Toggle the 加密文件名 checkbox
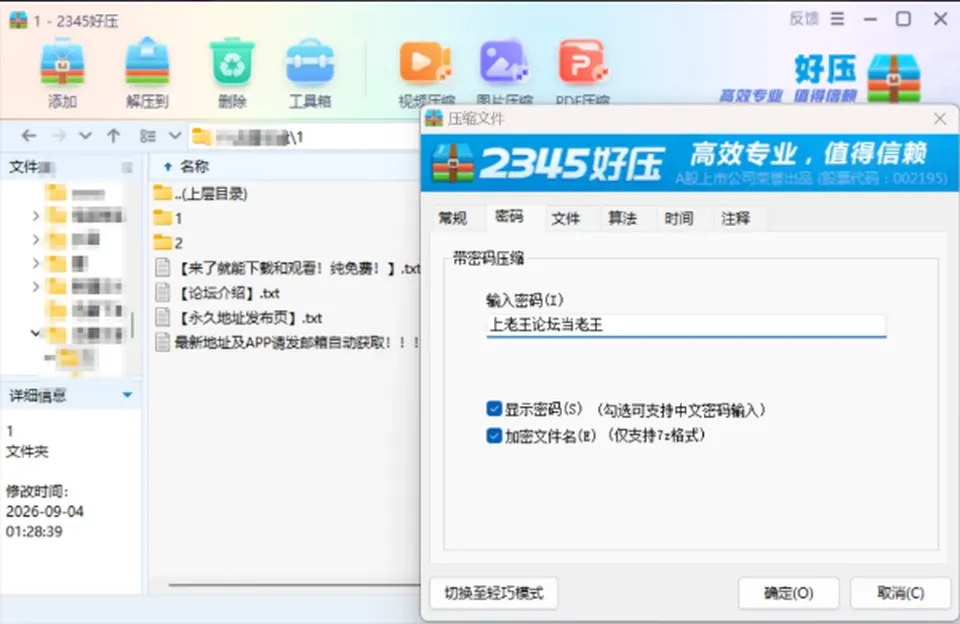 tap(493, 435)
